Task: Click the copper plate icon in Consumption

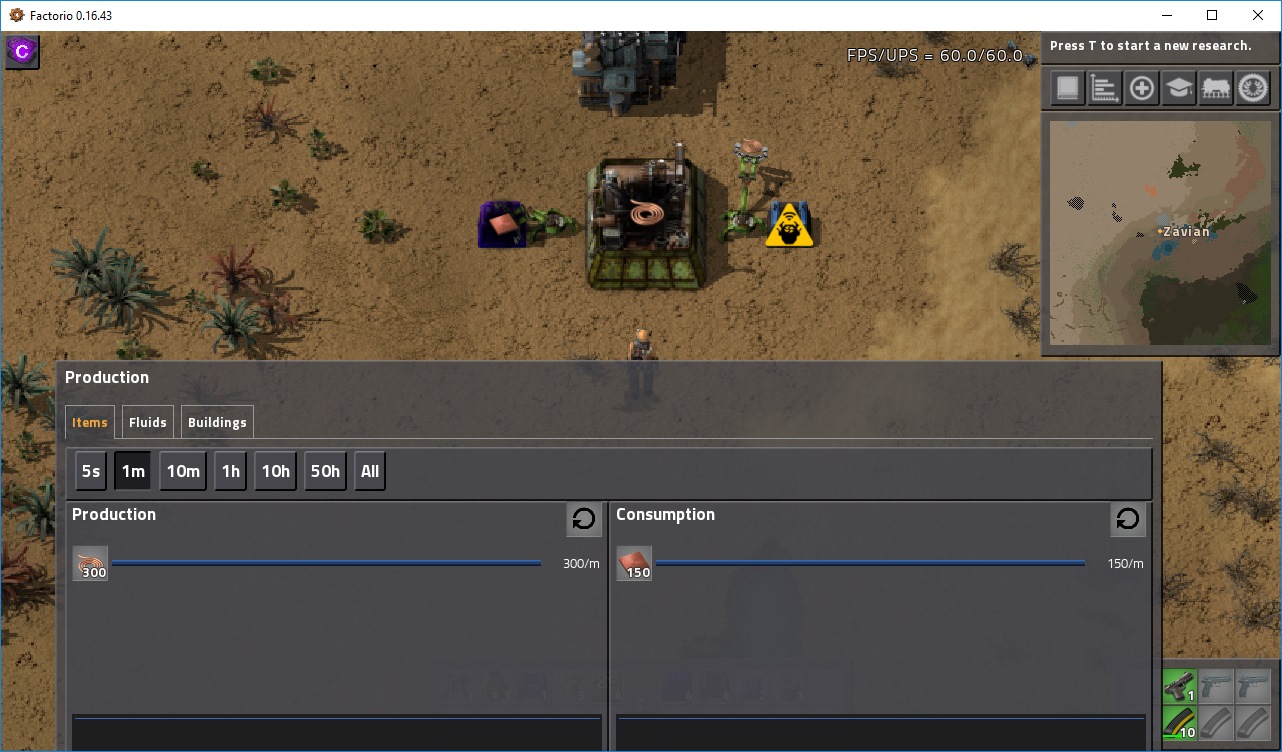Action: point(635,564)
